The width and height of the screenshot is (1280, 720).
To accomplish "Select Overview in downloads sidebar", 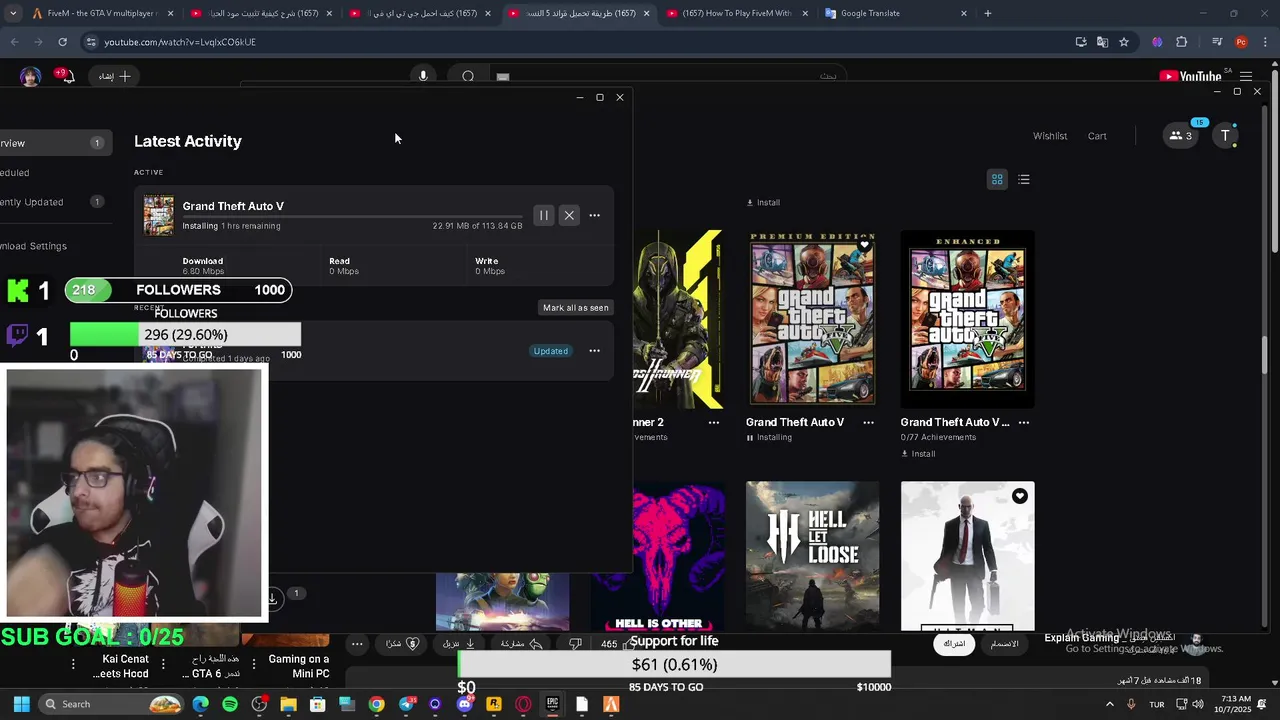I will [x=54, y=143].
